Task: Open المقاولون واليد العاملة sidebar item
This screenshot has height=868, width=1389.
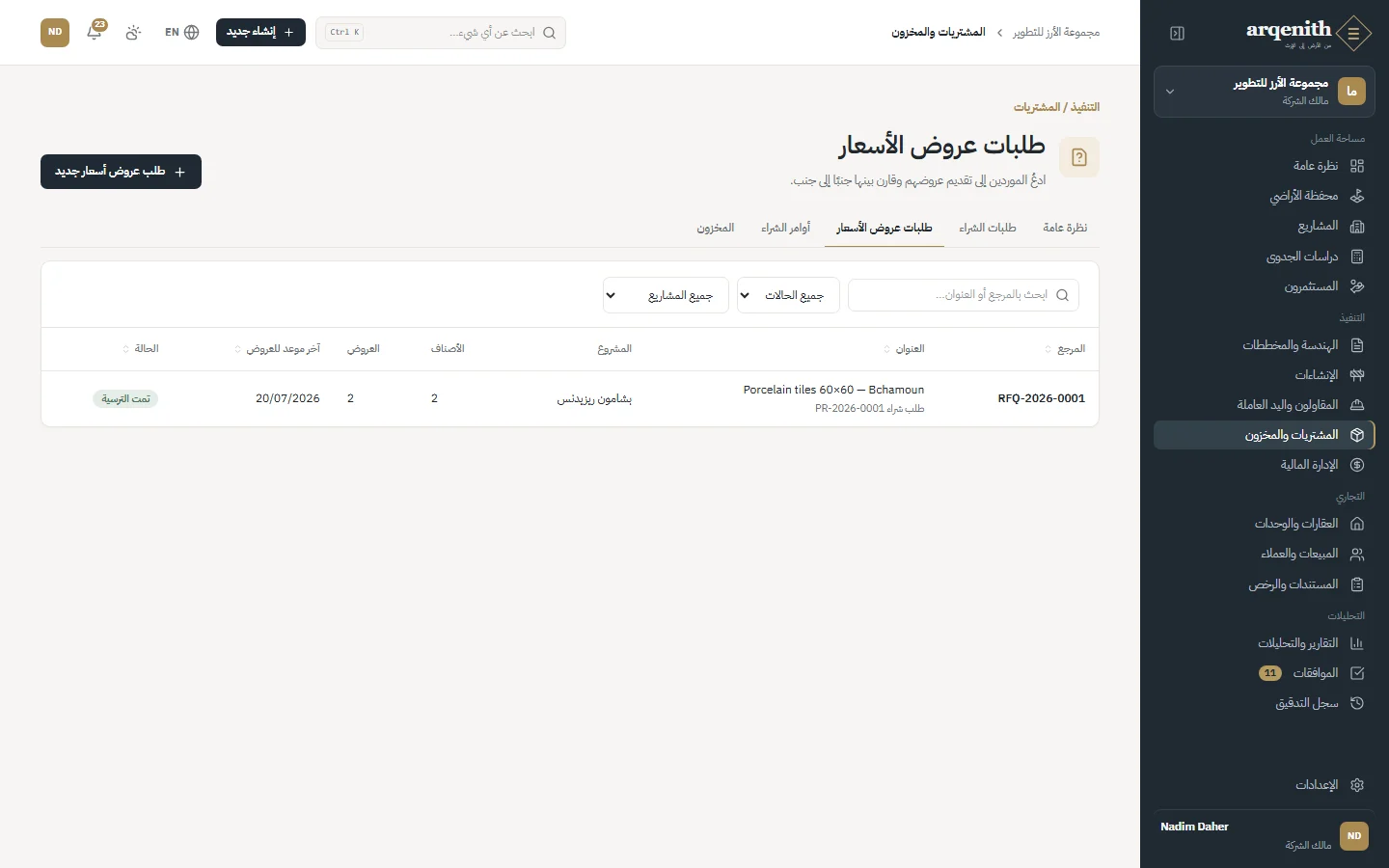Action: tap(1265, 405)
